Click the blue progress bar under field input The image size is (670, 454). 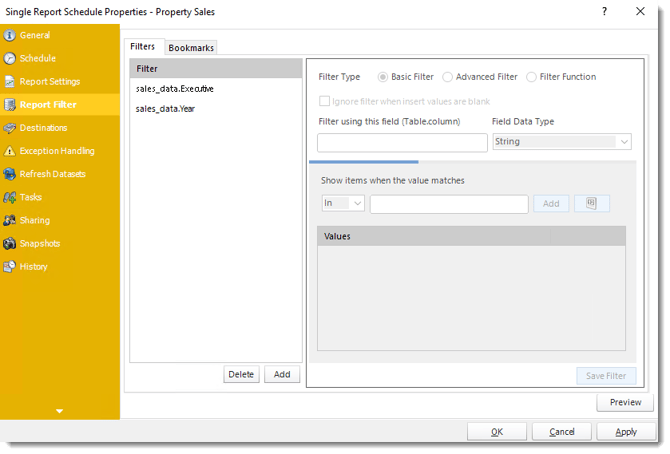point(364,162)
